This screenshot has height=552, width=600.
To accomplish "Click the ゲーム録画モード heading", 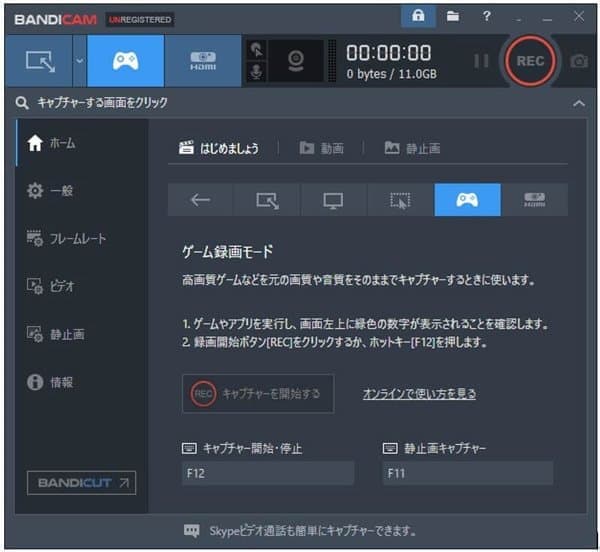I will pyautogui.click(x=228, y=252).
